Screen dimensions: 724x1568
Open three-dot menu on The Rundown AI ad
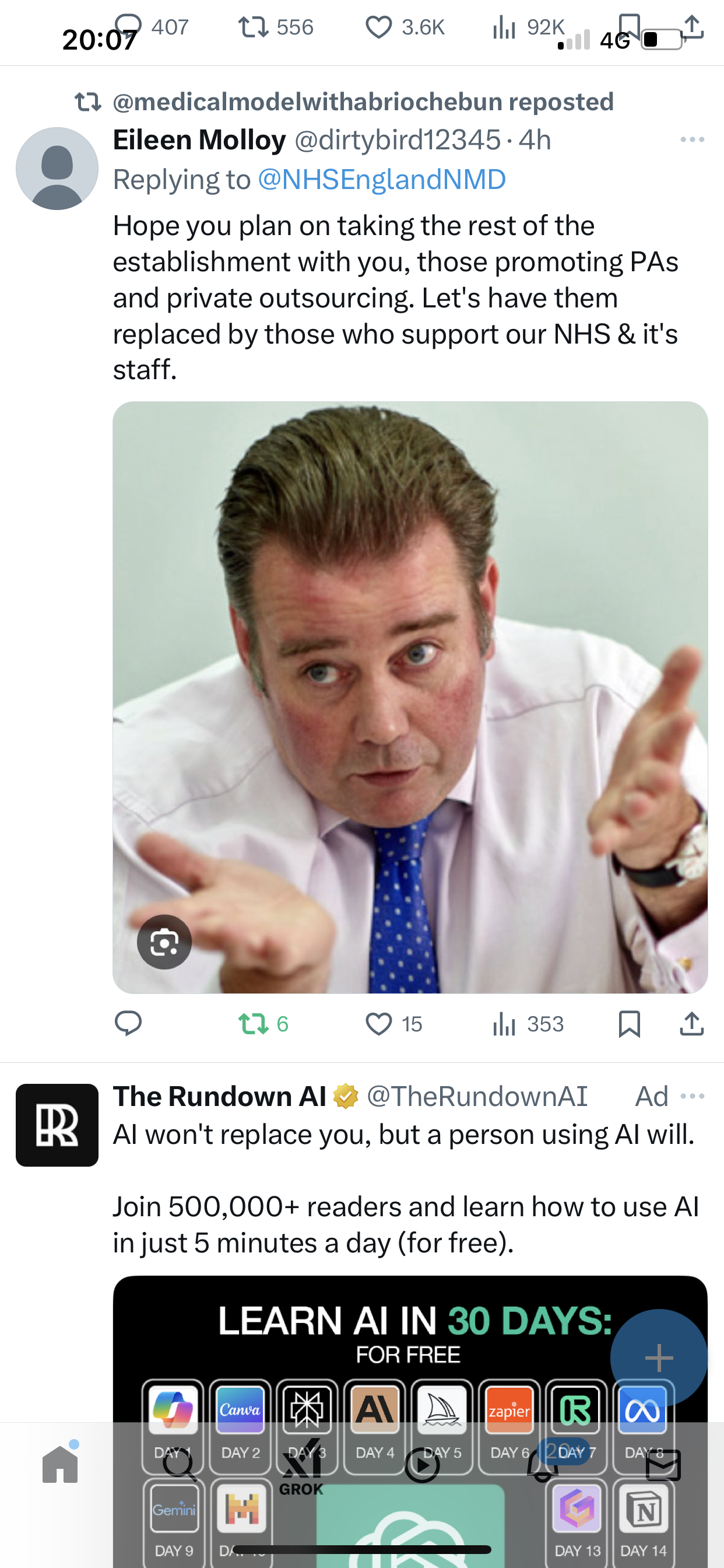[693, 1096]
